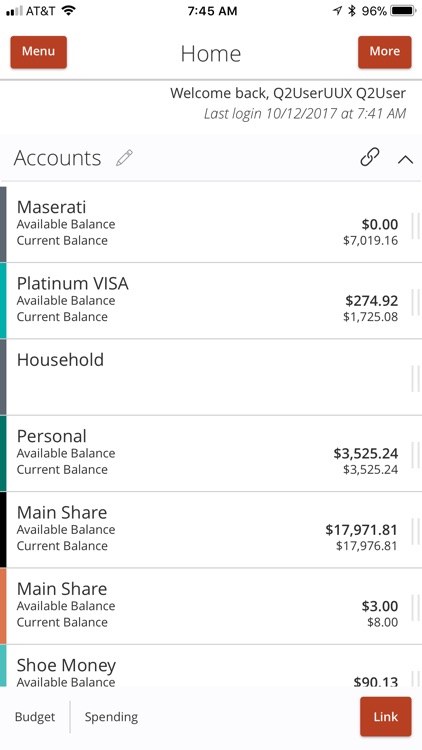Tap orange color bar of Main Share $3.00
Screen dimensions: 422x750
3,606
